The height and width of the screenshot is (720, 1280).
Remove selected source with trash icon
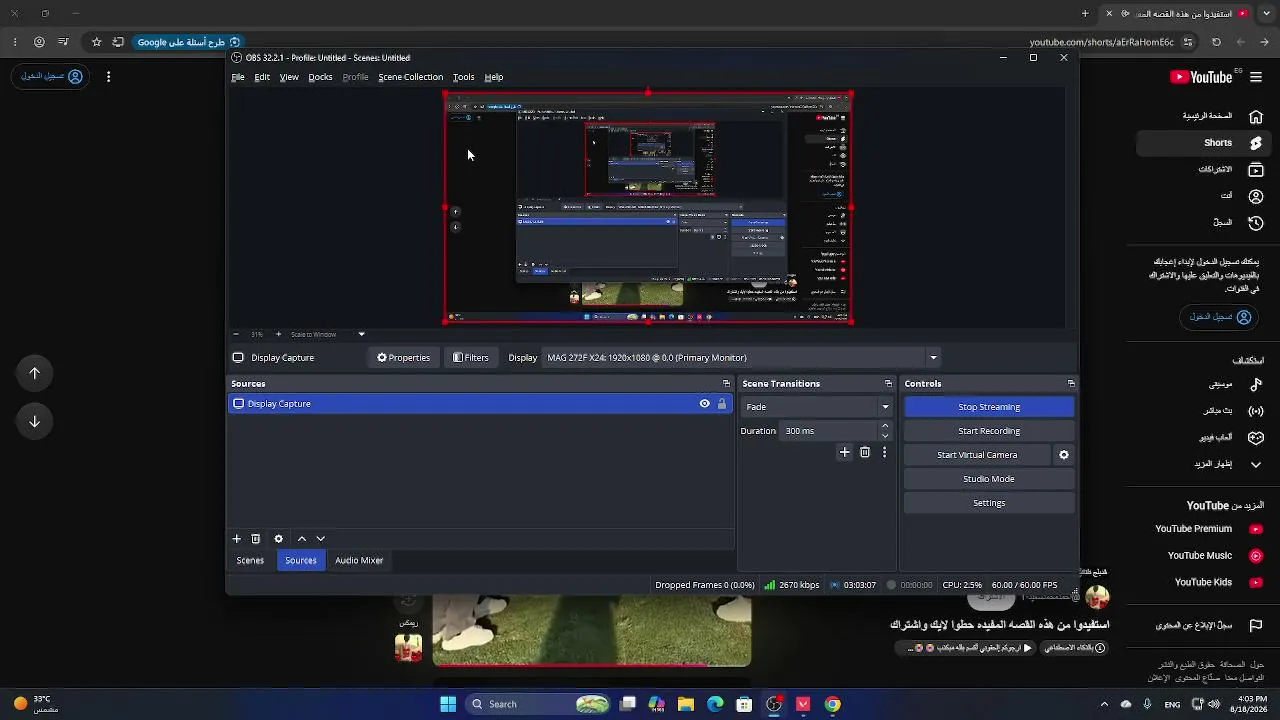click(256, 539)
